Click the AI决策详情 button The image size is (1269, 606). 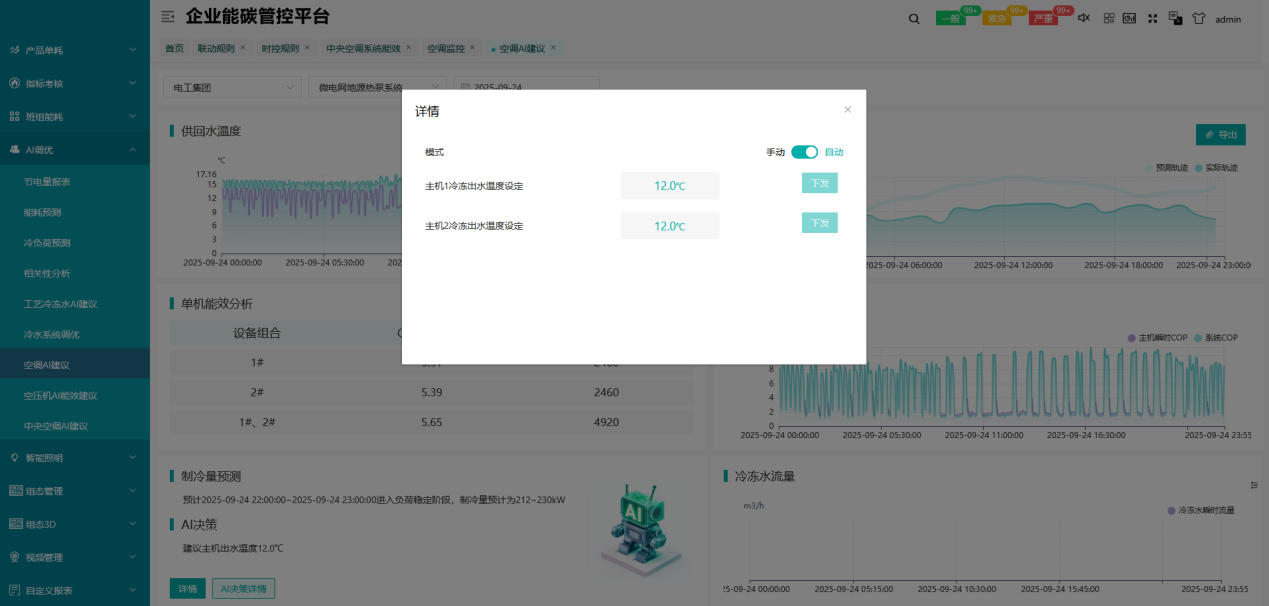(243, 588)
